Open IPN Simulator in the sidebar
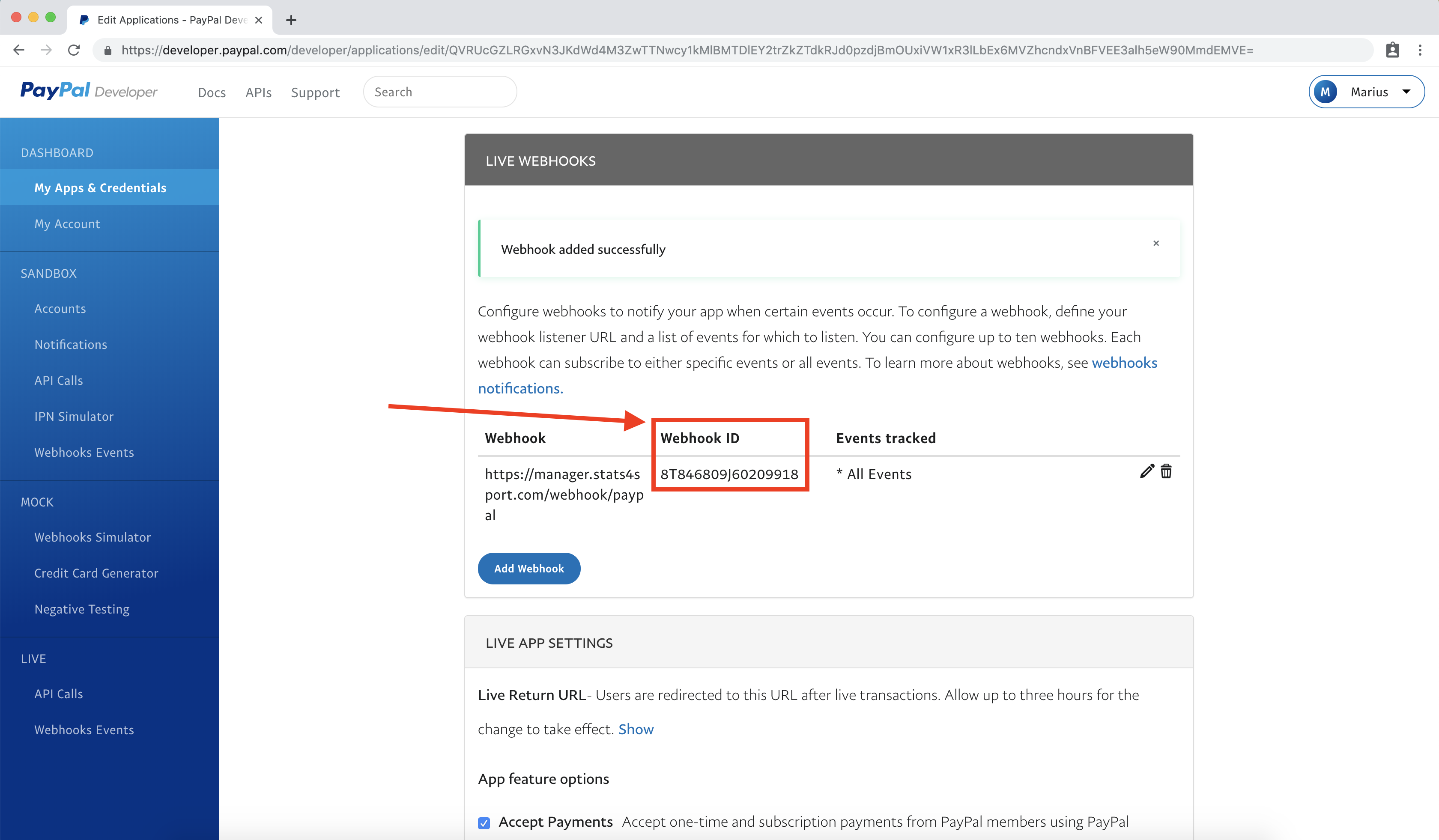The height and width of the screenshot is (840, 1439). (74, 417)
